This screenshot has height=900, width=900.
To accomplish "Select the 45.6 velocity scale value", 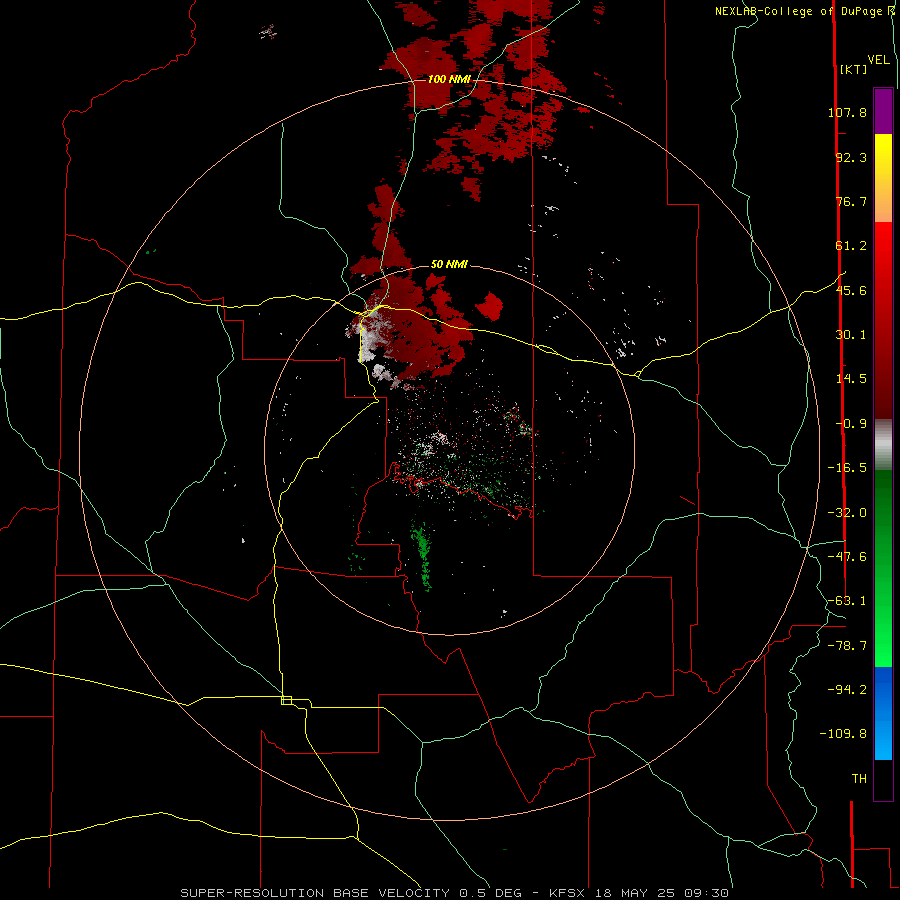I will [851, 290].
